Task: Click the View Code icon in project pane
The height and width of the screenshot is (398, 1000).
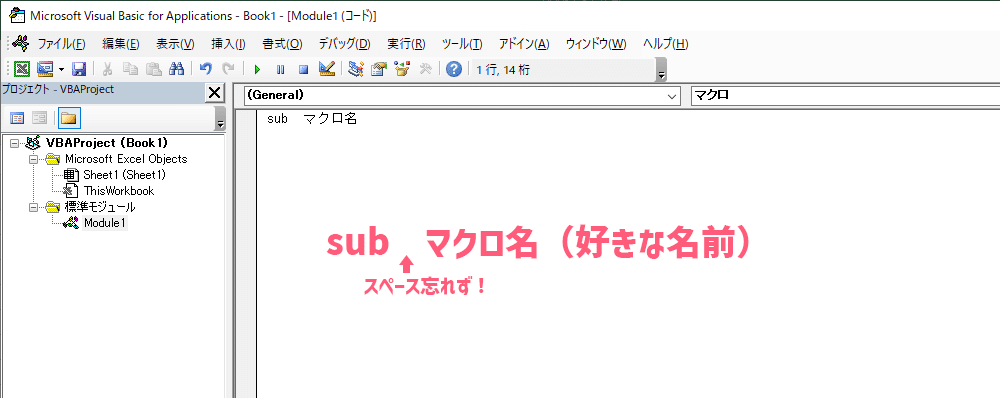Action: tap(17, 118)
